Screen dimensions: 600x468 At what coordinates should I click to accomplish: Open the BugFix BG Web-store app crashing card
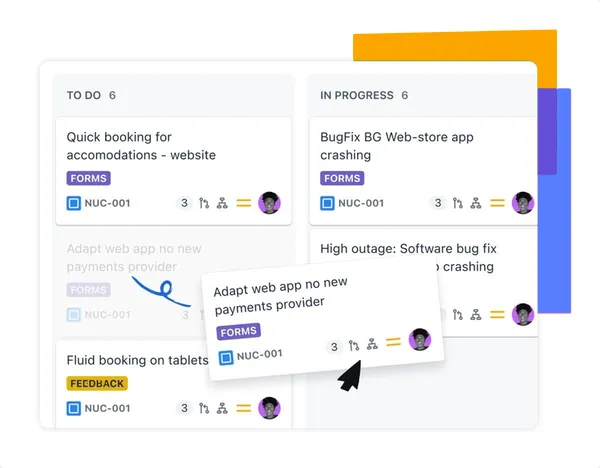pos(396,146)
